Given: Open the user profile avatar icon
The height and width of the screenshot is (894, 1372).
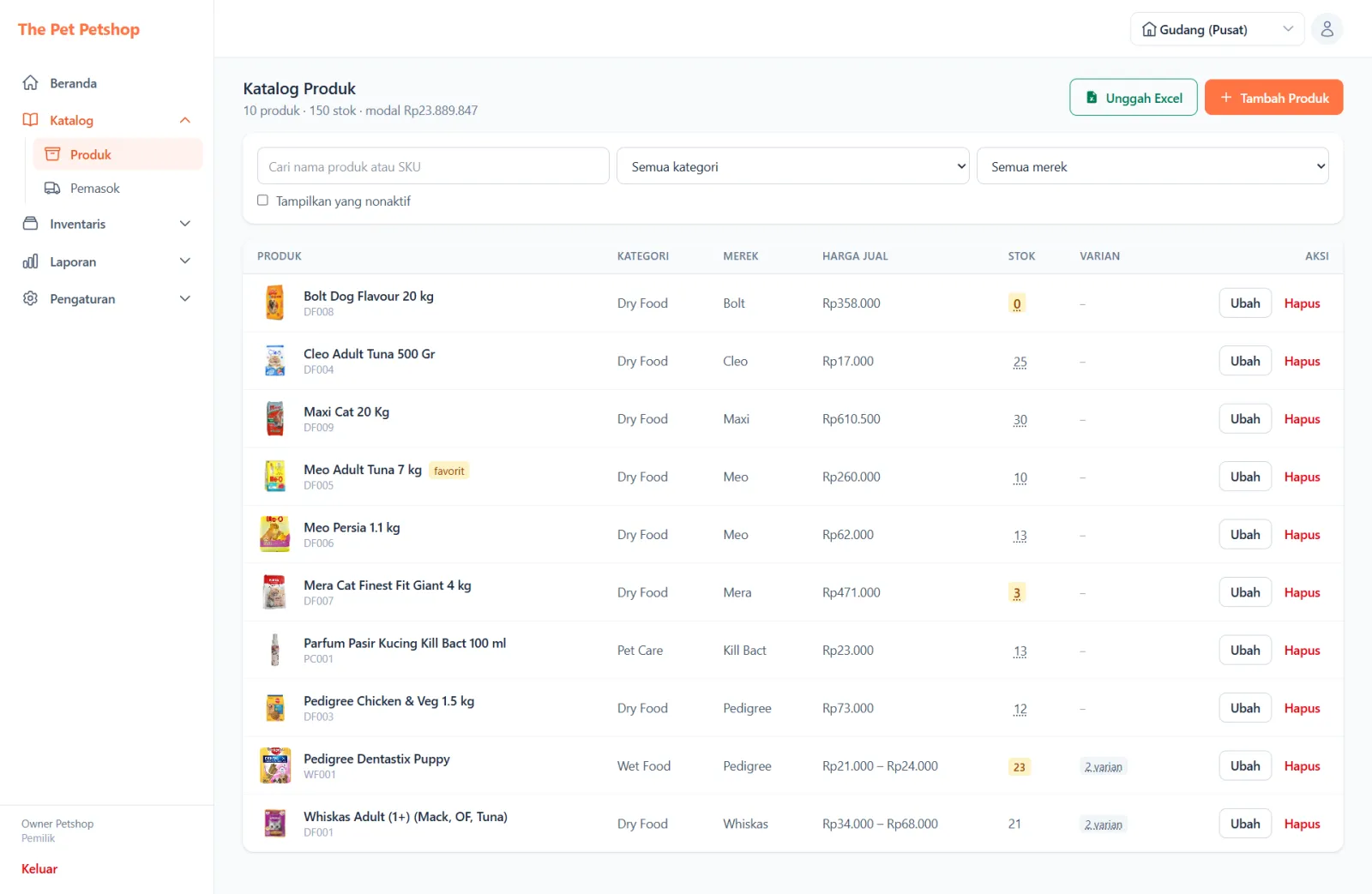Looking at the screenshot, I should click(1327, 29).
